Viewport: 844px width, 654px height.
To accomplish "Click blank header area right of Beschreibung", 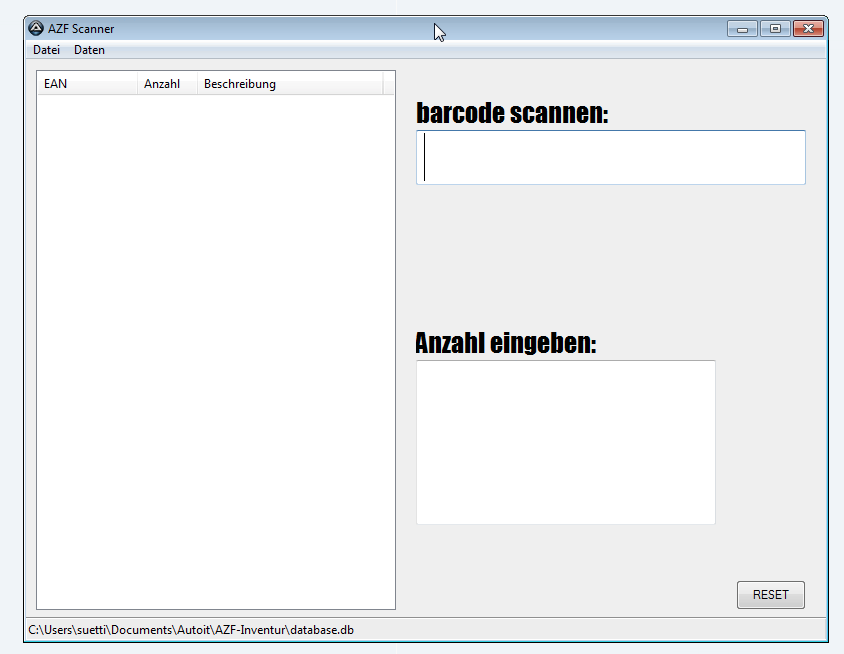I will point(389,84).
